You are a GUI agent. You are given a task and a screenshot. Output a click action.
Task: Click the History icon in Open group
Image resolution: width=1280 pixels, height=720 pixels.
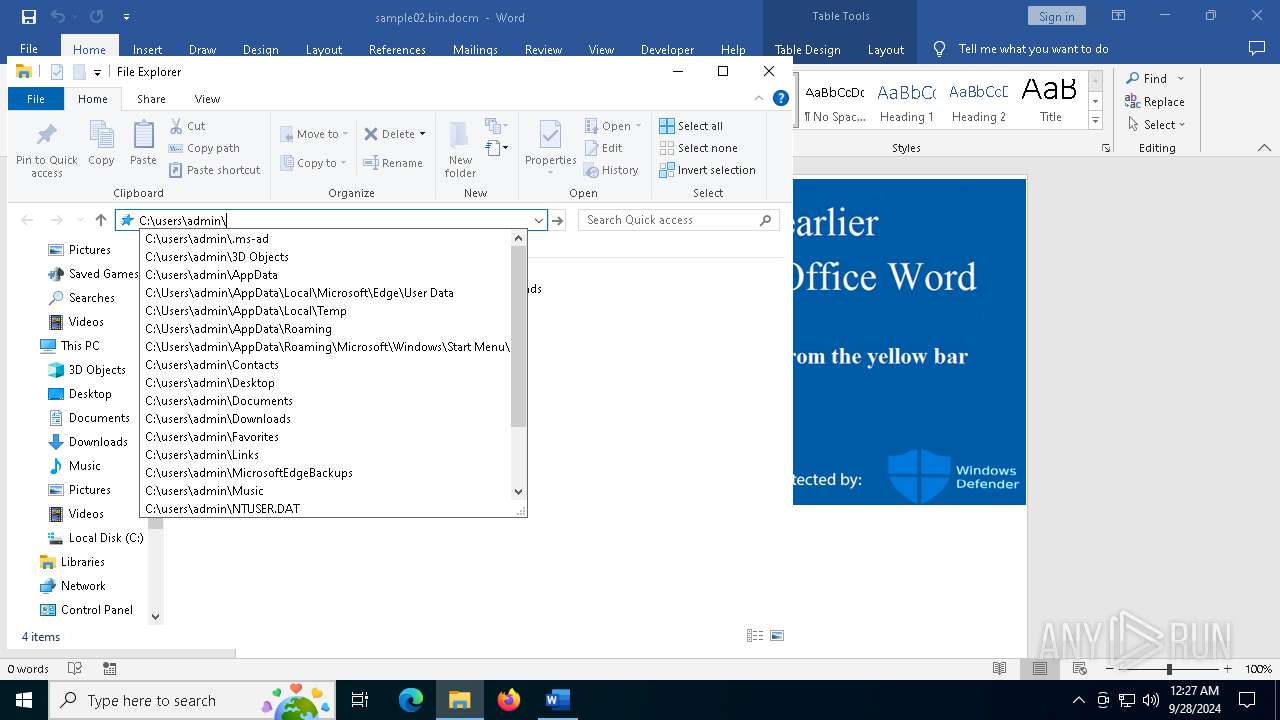coord(591,170)
